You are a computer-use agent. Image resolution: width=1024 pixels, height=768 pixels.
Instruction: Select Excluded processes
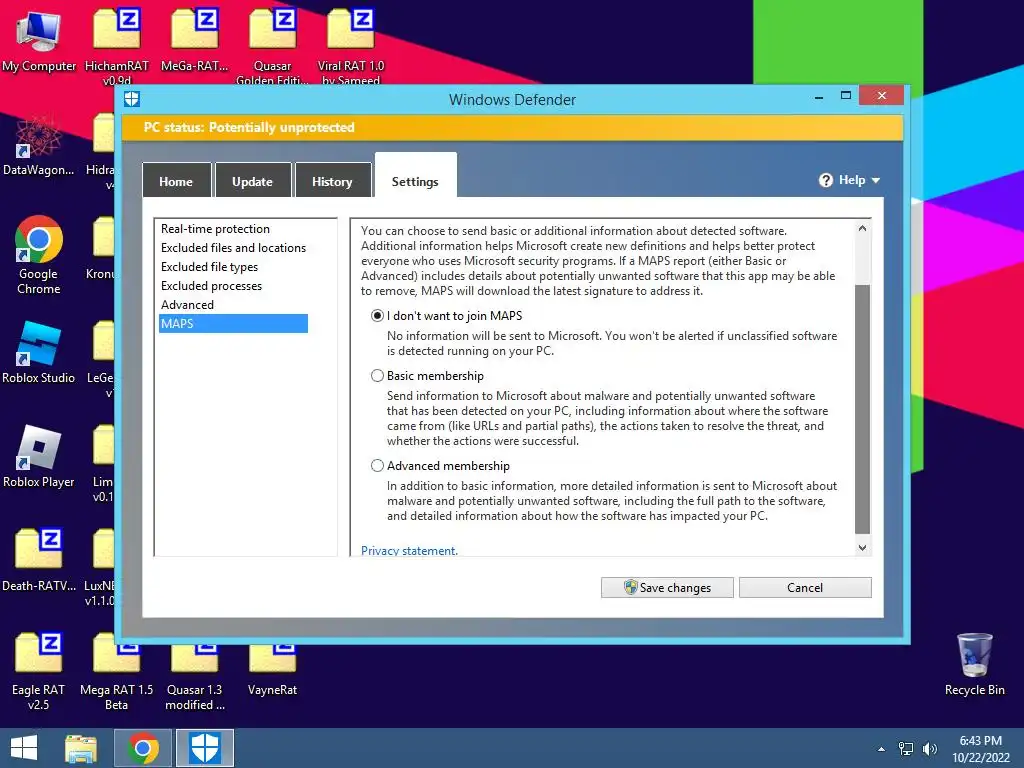(x=212, y=286)
